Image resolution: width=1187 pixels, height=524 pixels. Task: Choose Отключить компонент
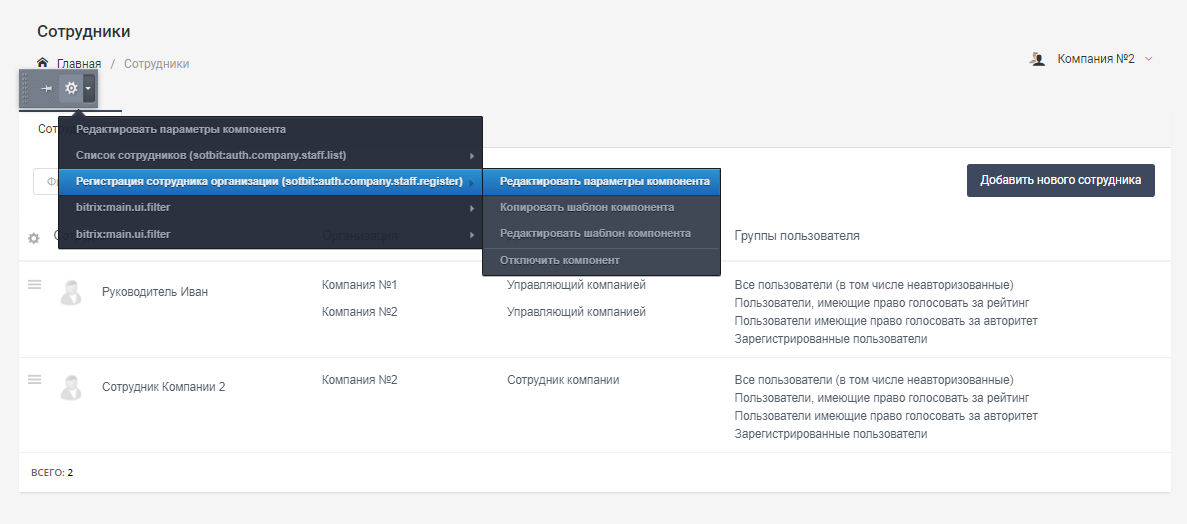click(602, 260)
